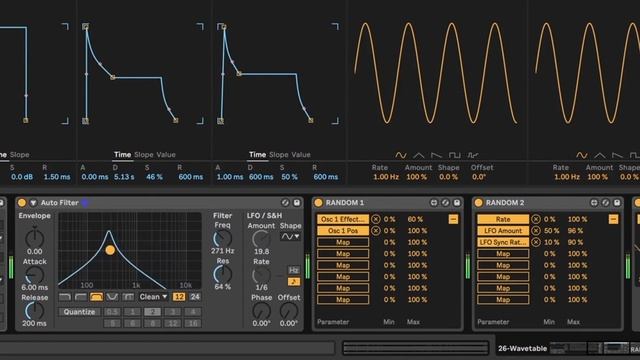The width and height of the screenshot is (640, 360).
Task: Click the Osc 1 Effect mapped parameter button
Action: click(343, 219)
